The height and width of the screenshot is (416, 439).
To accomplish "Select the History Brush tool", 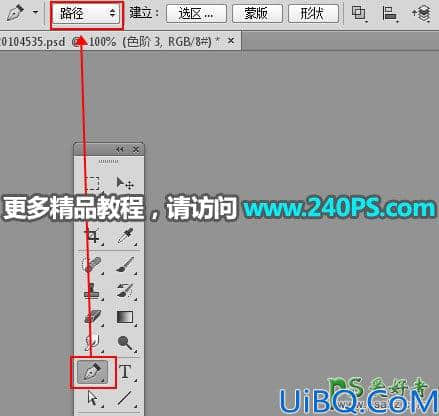I will coord(125,291).
